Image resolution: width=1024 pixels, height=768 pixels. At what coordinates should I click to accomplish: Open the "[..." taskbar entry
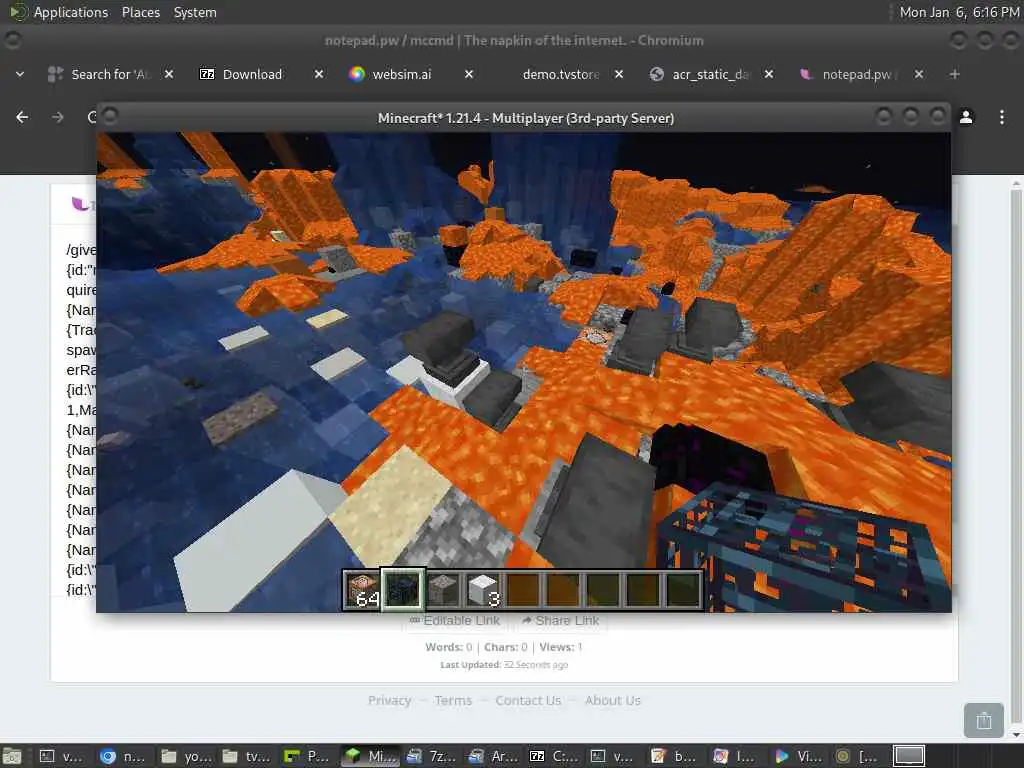[x=859, y=756]
